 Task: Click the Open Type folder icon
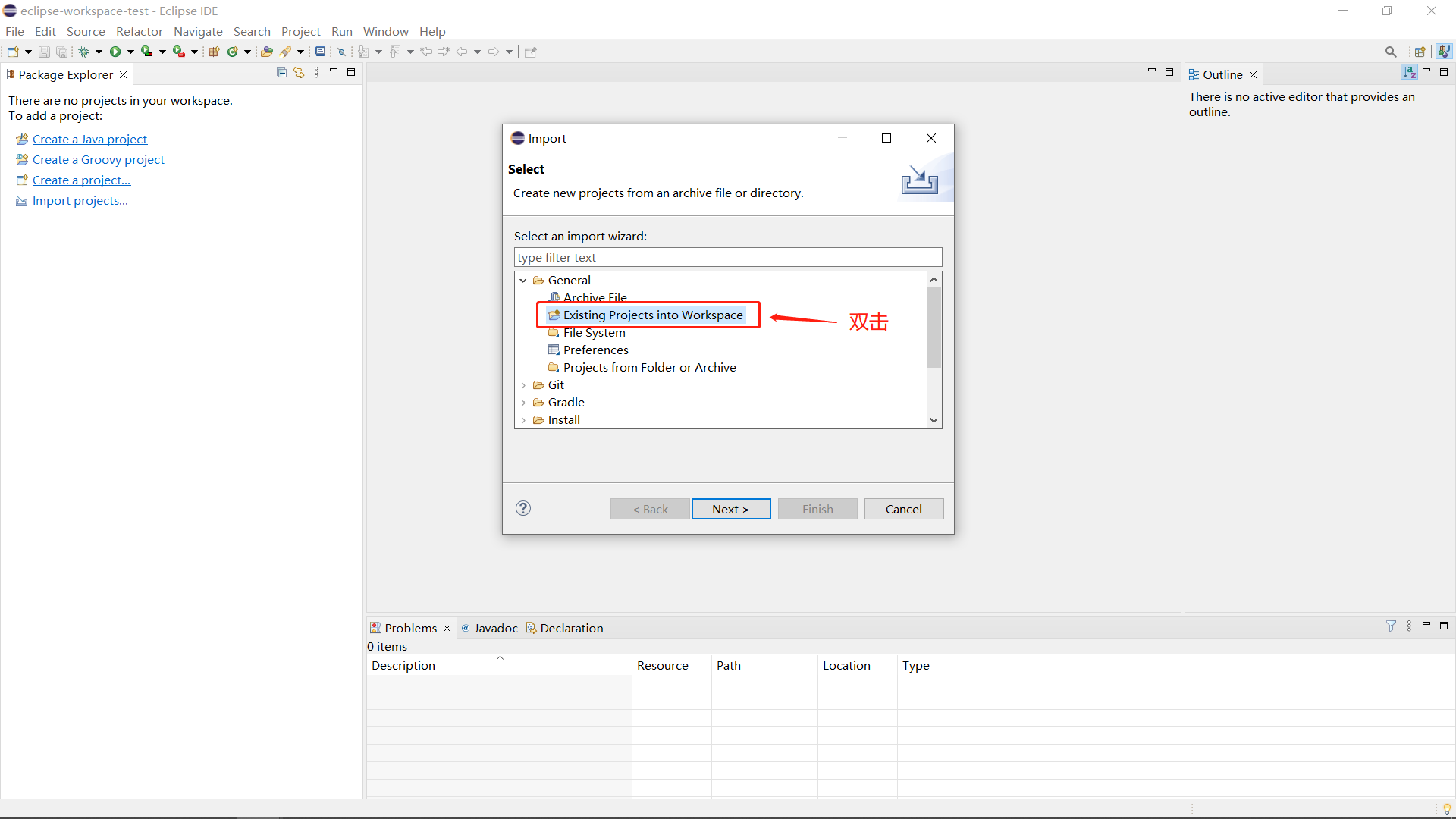266,52
